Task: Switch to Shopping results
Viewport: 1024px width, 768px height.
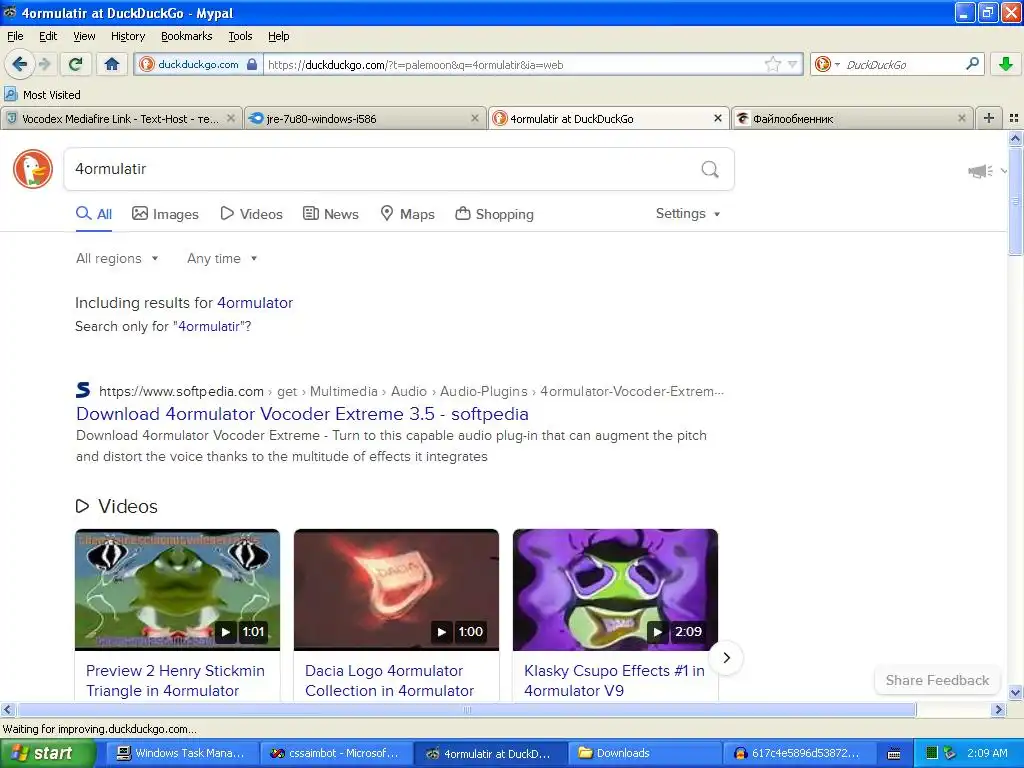Action: pos(494,214)
